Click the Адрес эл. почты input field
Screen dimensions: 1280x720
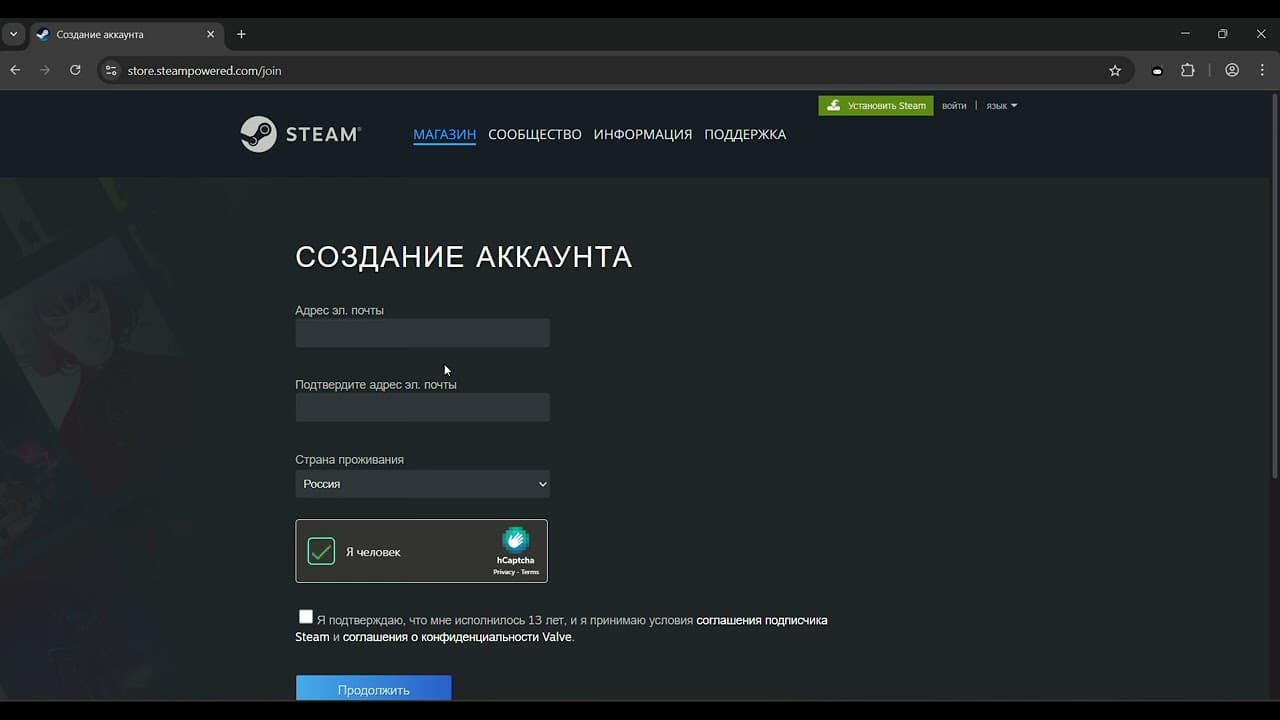click(422, 333)
